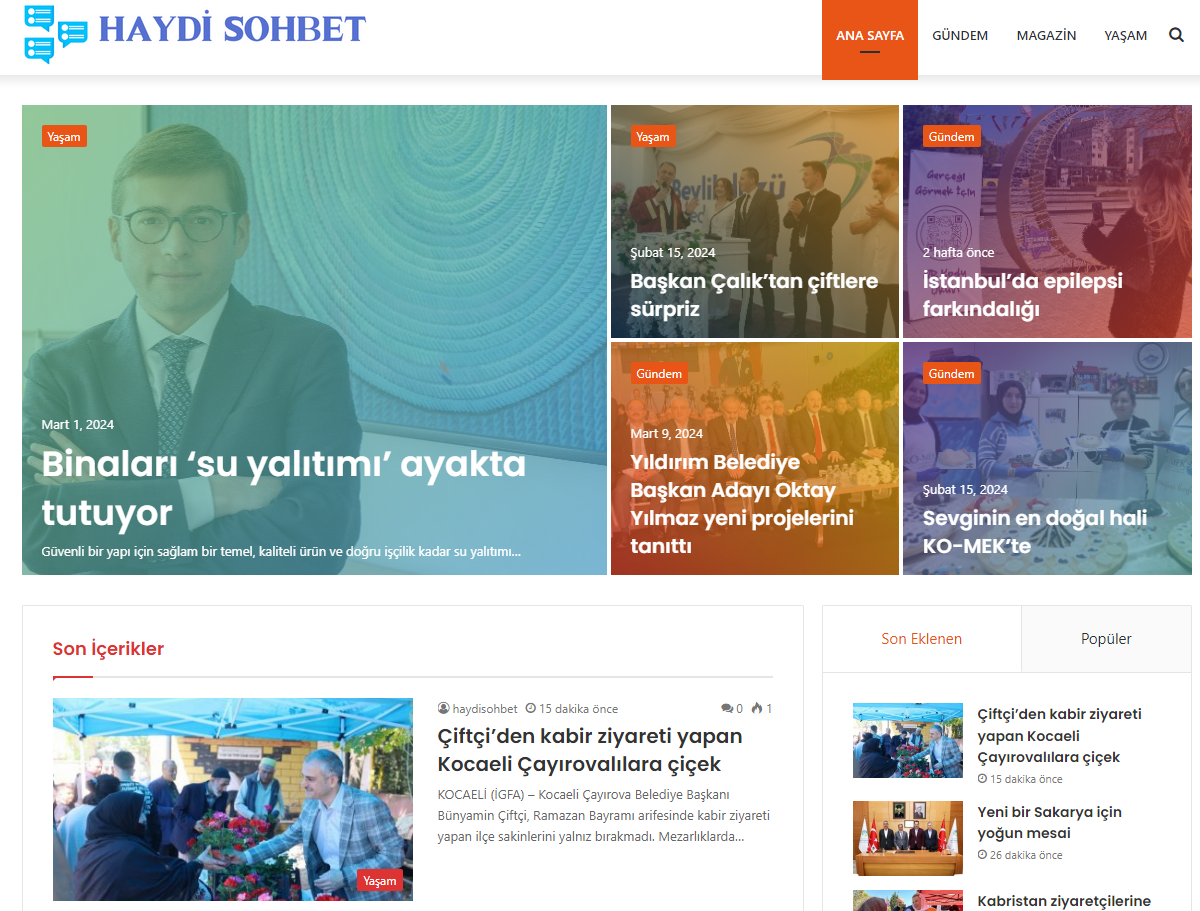
Task: Click Yaşam tag on Çiftçi article thumbnail
Action: coord(380,881)
